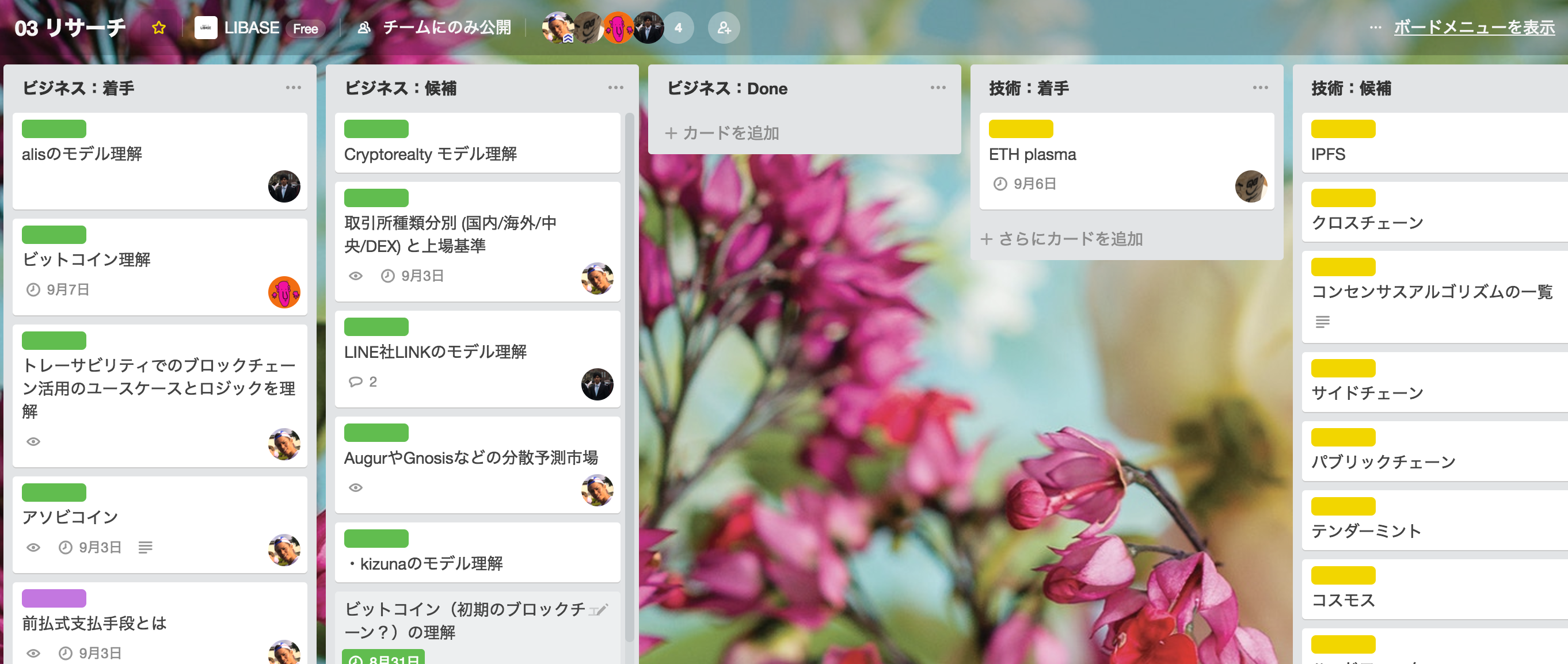This screenshot has width=1568, height=664.
Task: Click member avatar on ビットコイン理解 card
Action: point(284,292)
